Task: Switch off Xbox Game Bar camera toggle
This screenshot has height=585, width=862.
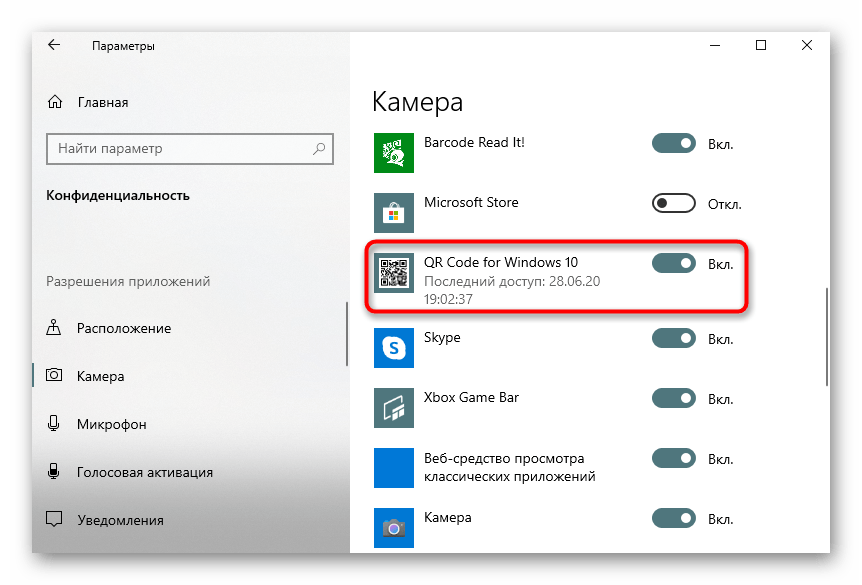Action: [673, 399]
